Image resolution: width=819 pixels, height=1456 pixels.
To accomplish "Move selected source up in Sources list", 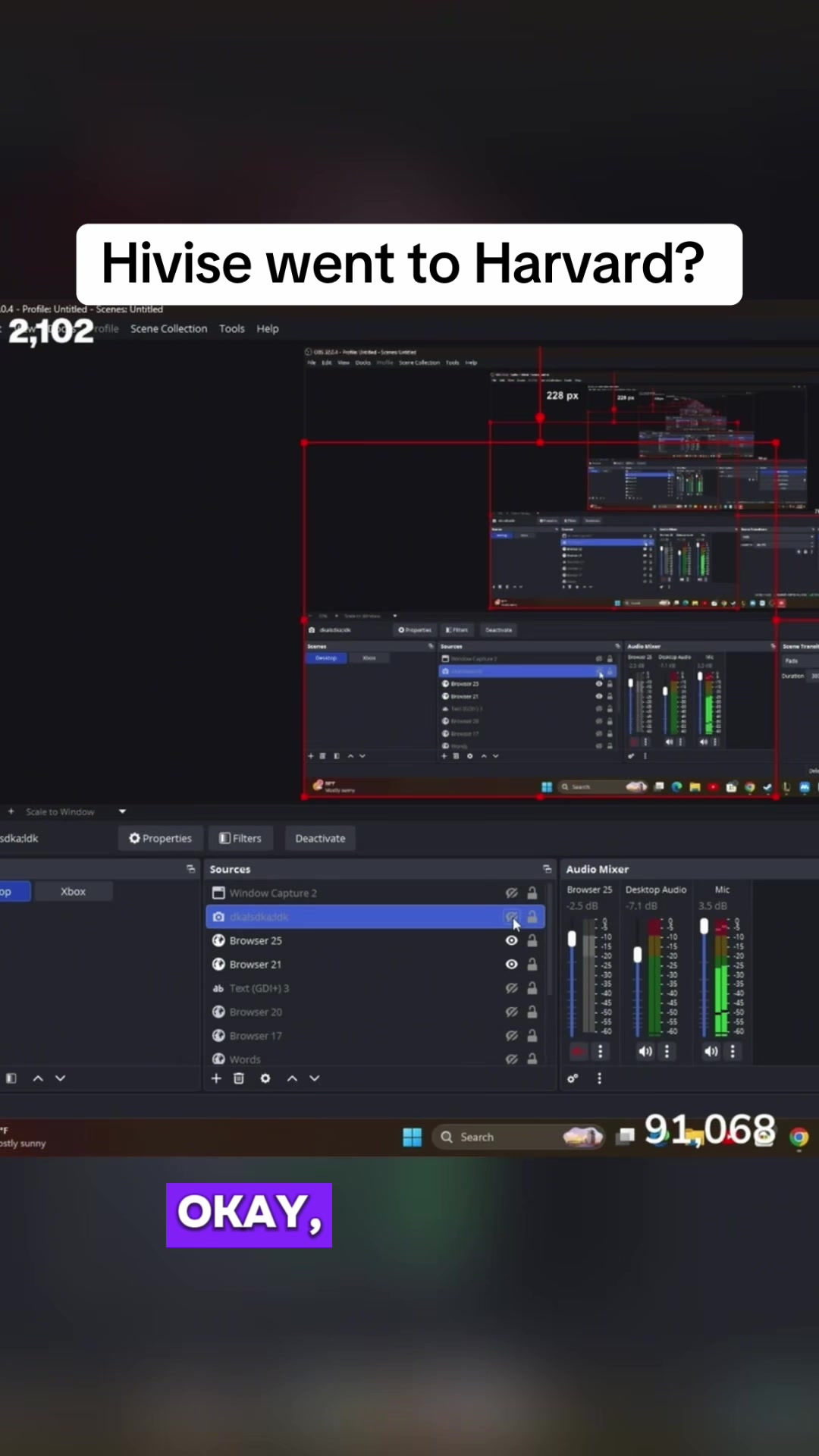I will point(292,1078).
